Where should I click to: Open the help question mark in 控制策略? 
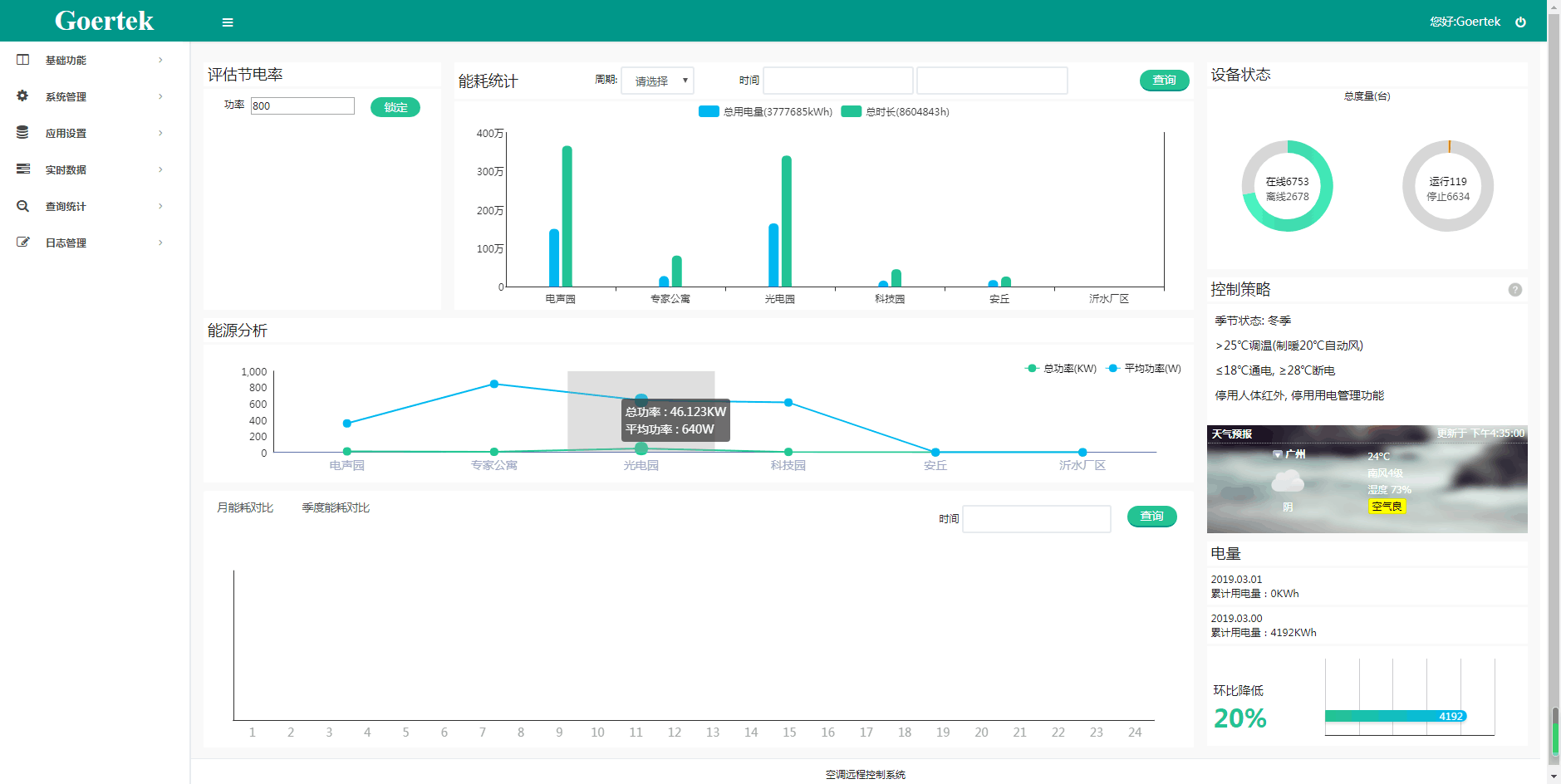(x=1514, y=290)
